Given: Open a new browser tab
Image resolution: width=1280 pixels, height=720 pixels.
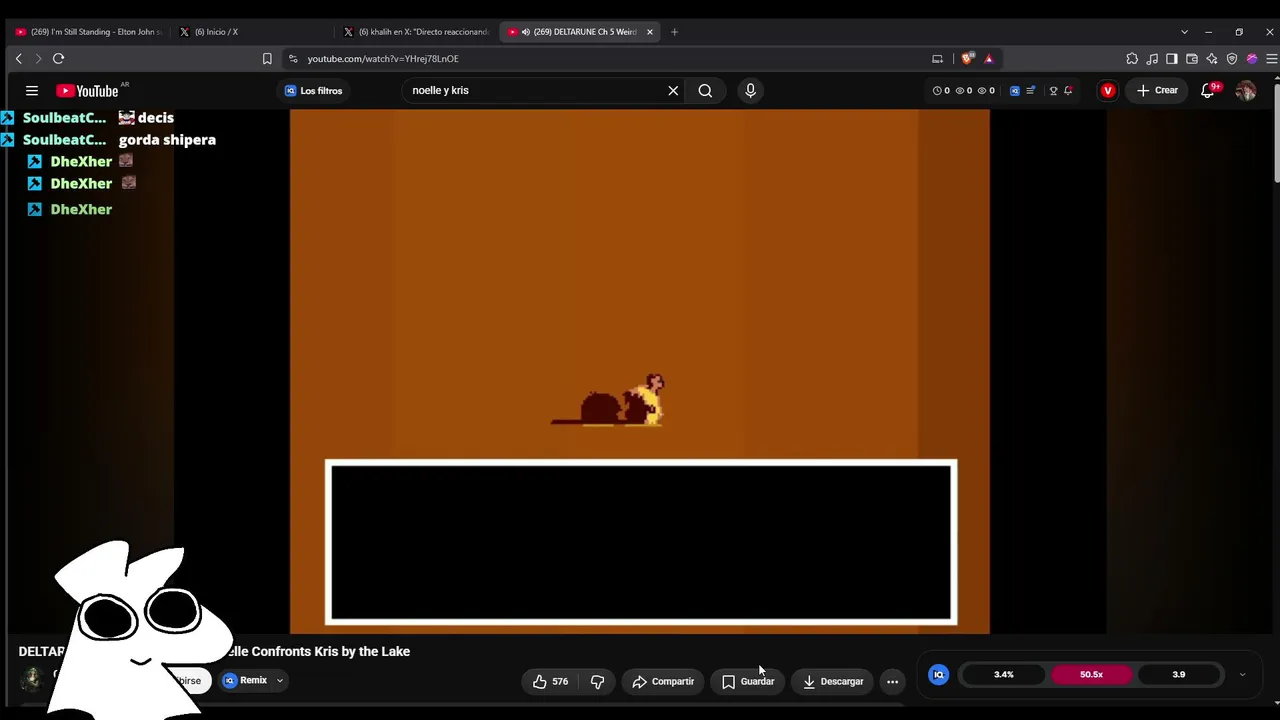Looking at the screenshot, I should tap(674, 32).
